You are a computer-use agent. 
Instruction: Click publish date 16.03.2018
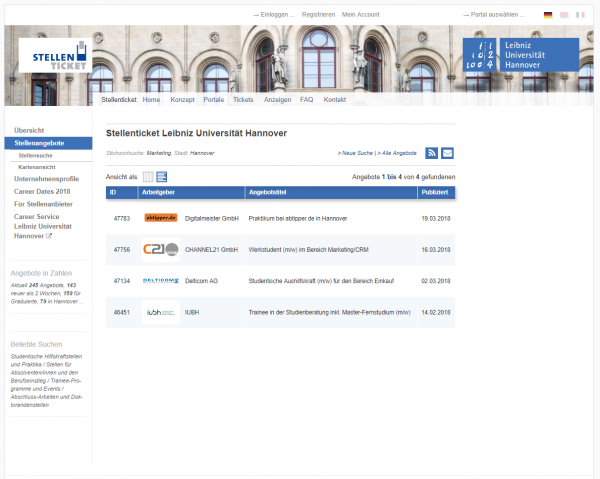click(x=436, y=249)
